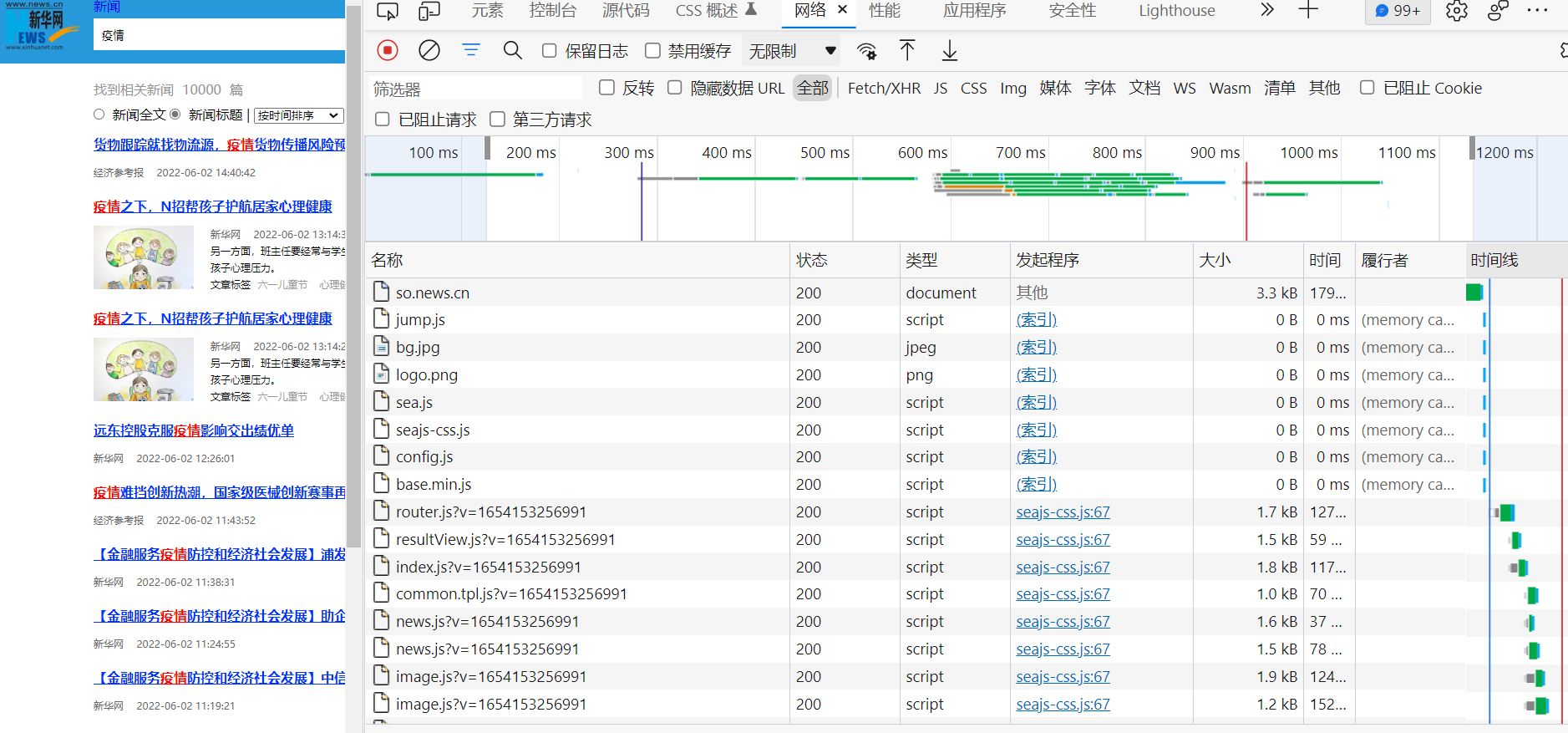Screen dimensions: 1568x733
Task: Toggle Third-party requests checkbox
Action: (498, 120)
